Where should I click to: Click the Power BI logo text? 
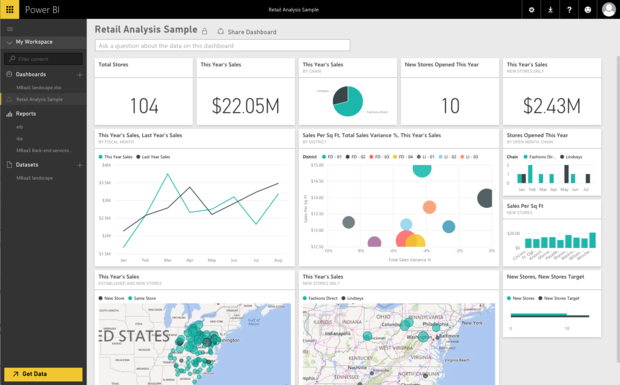[42, 10]
